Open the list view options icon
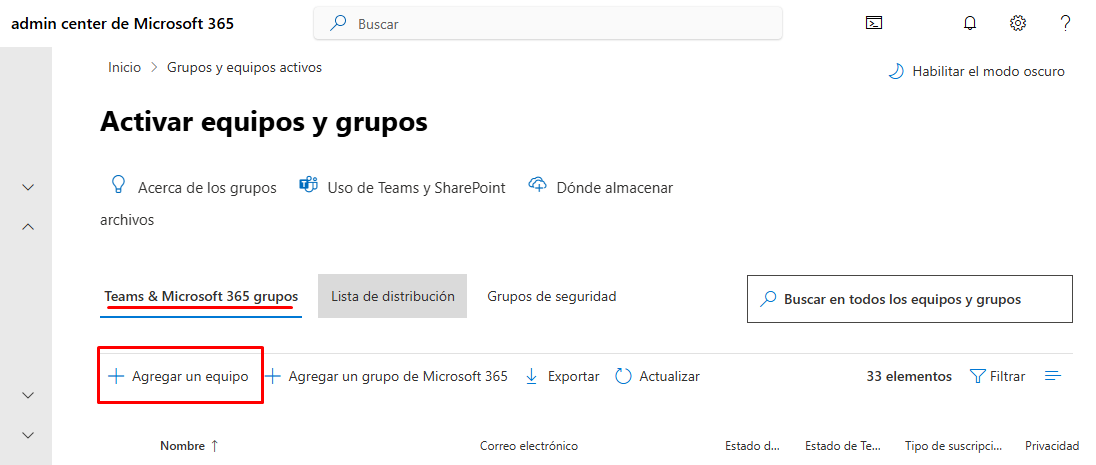 pyautogui.click(x=1053, y=376)
